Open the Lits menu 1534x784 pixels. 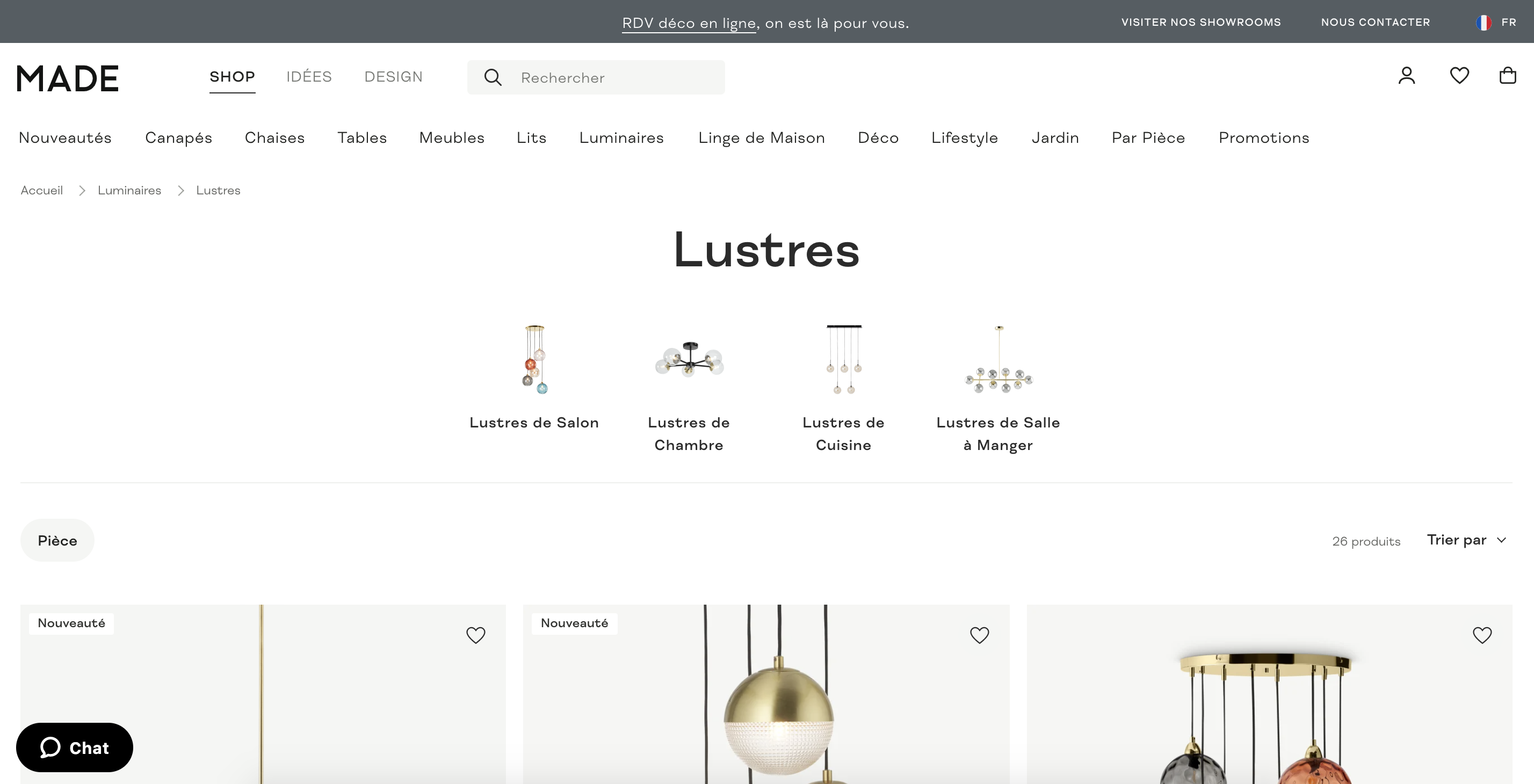click(531, 137)
